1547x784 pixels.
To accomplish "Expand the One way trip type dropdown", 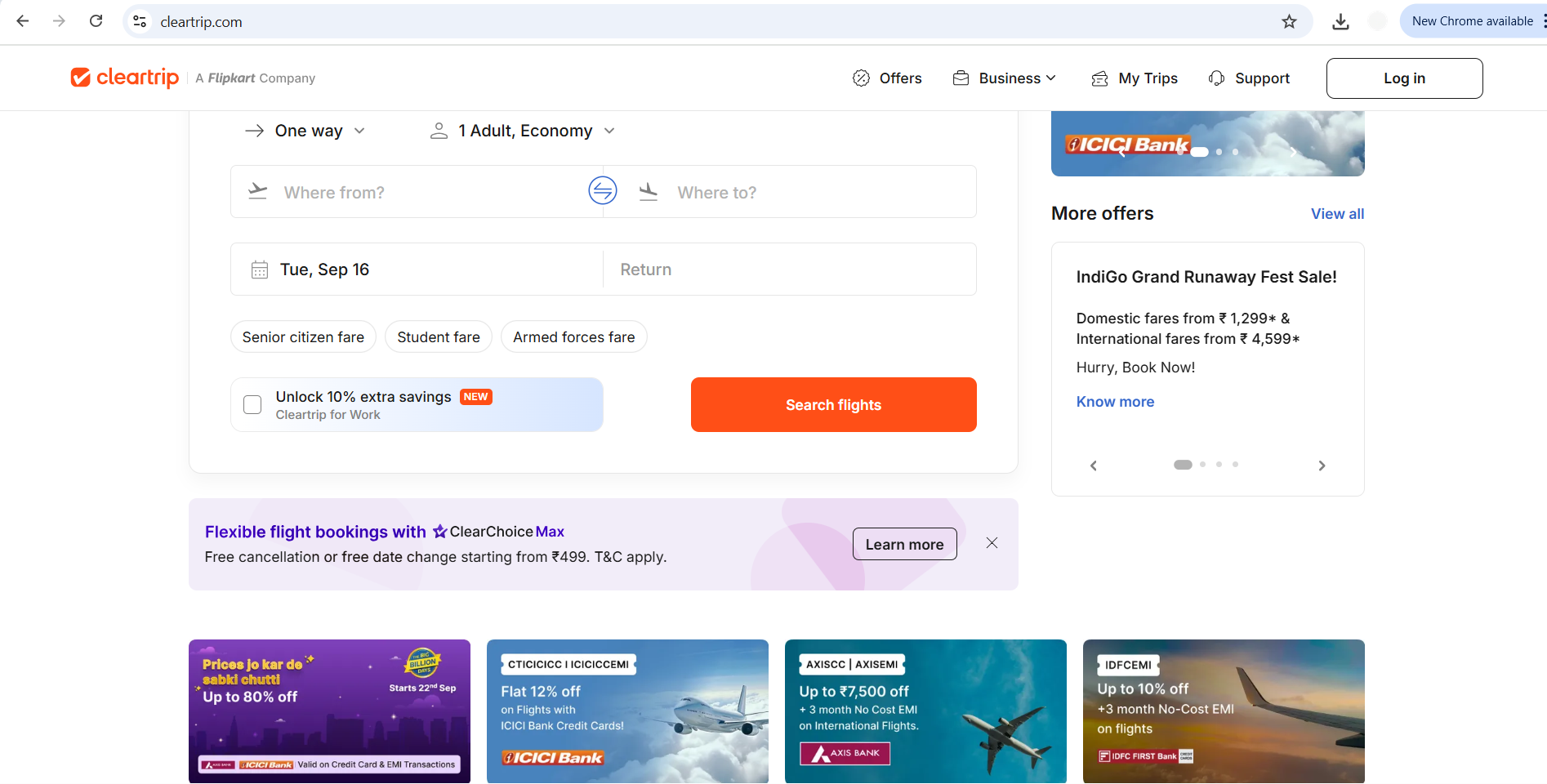I will (305, 131).
